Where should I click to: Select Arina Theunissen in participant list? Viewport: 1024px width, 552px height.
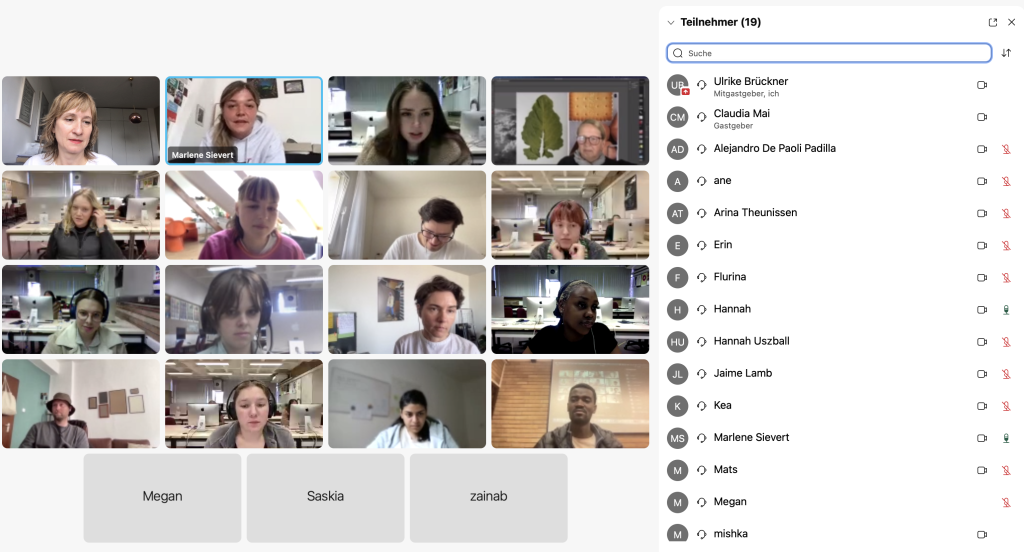841,213
